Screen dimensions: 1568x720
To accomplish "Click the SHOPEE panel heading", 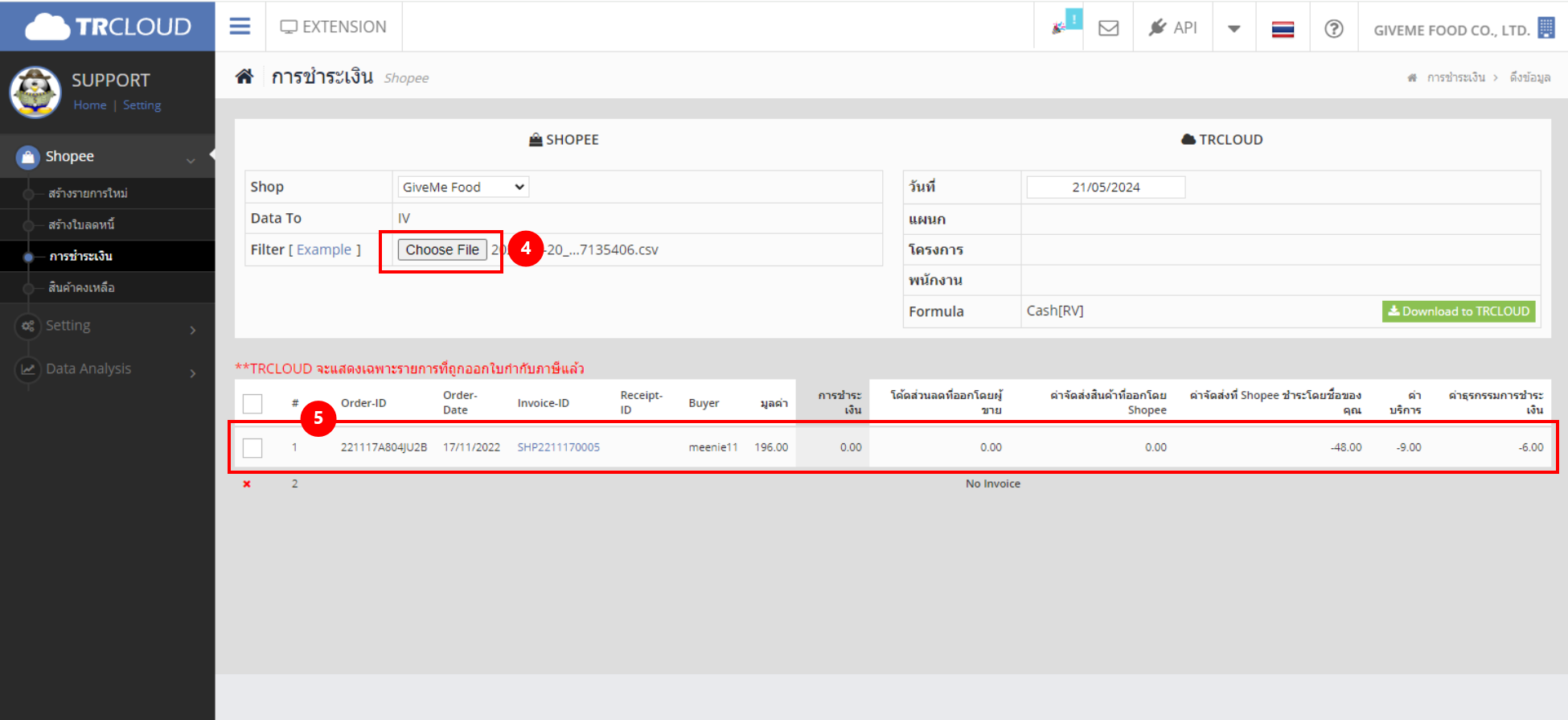I will click(x=564, y=140).
